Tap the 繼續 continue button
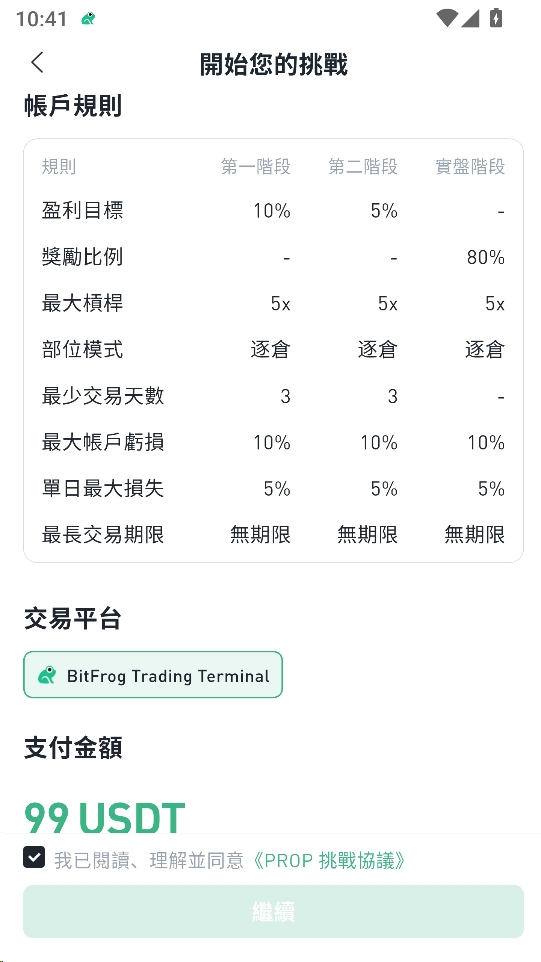Viewport: 541px width, 962px height. pos(274,911)
